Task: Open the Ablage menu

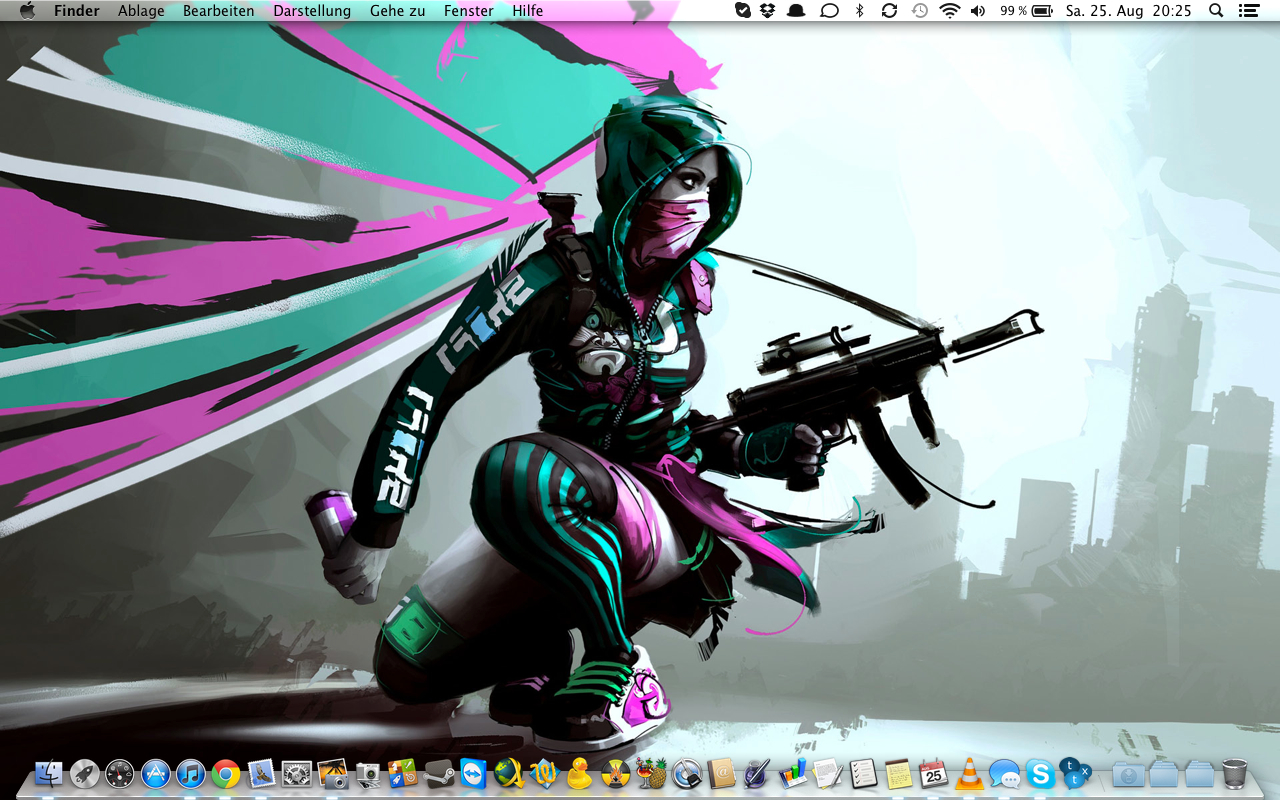Action: tap(141, 11)
